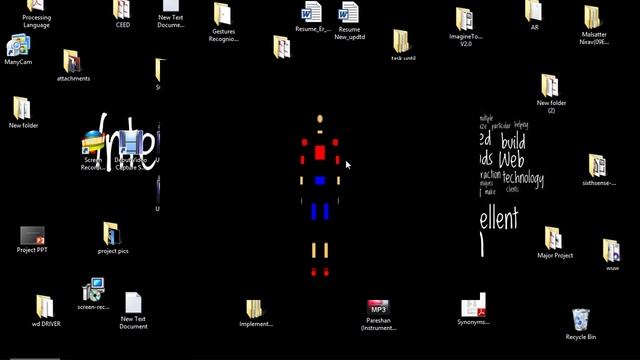640x360 pixels.
Task: Select the Pareshan Instrumental MP3 file
Action: click(x=378, y=308)
